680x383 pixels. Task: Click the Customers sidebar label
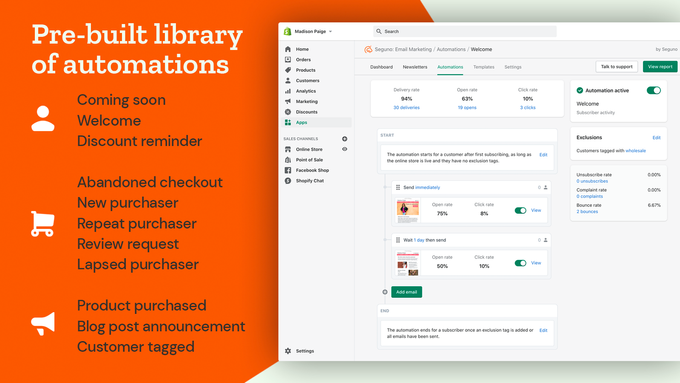point(307,81)
